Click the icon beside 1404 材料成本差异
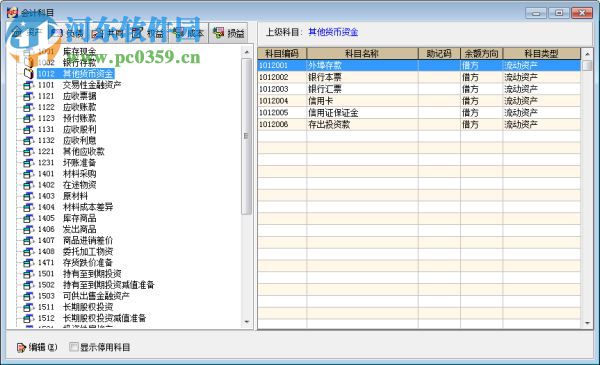 tap(29, 207)
